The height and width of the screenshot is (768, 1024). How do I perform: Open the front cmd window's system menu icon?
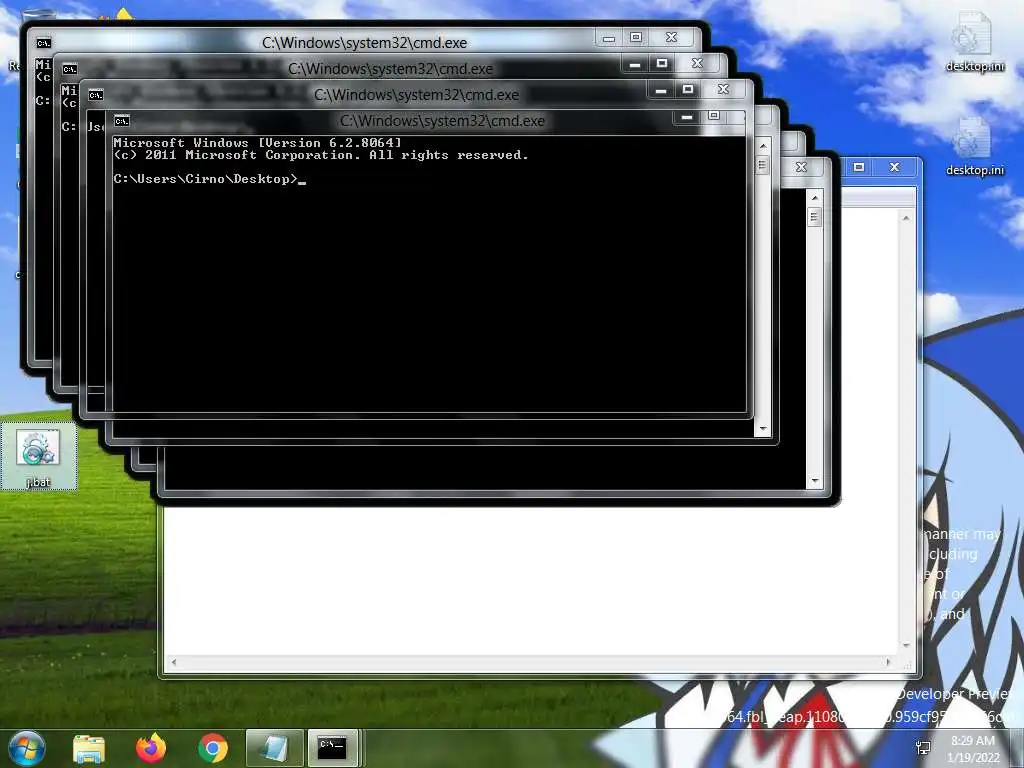(122, 121)
